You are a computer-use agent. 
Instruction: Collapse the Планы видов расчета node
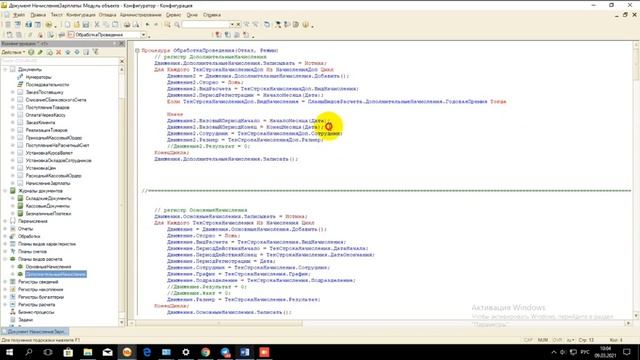[x=5, y=259]
